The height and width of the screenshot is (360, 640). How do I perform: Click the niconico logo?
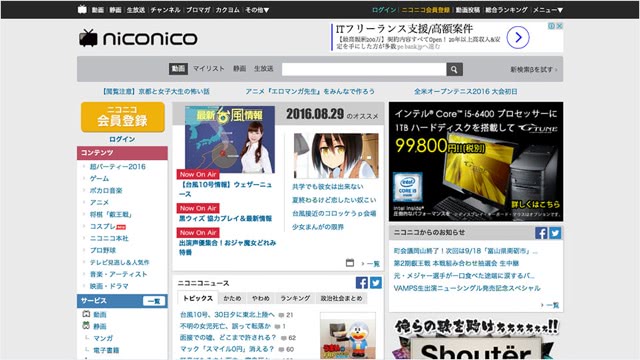pyautogui.click(x=138, y=38)
